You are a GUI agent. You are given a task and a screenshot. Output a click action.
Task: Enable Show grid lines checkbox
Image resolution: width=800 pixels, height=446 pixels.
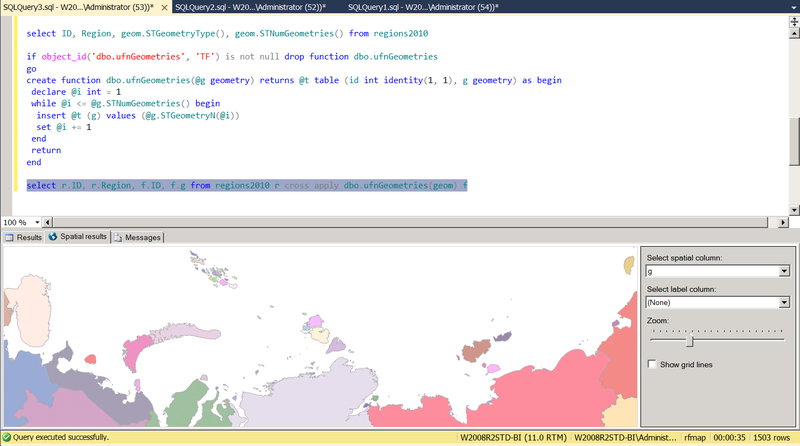652,364
